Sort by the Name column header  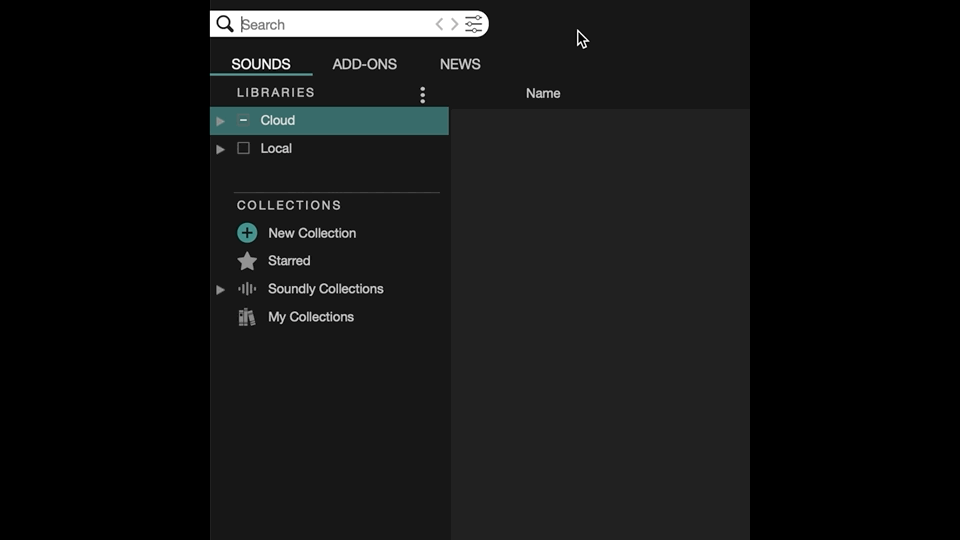click(543, 94)
